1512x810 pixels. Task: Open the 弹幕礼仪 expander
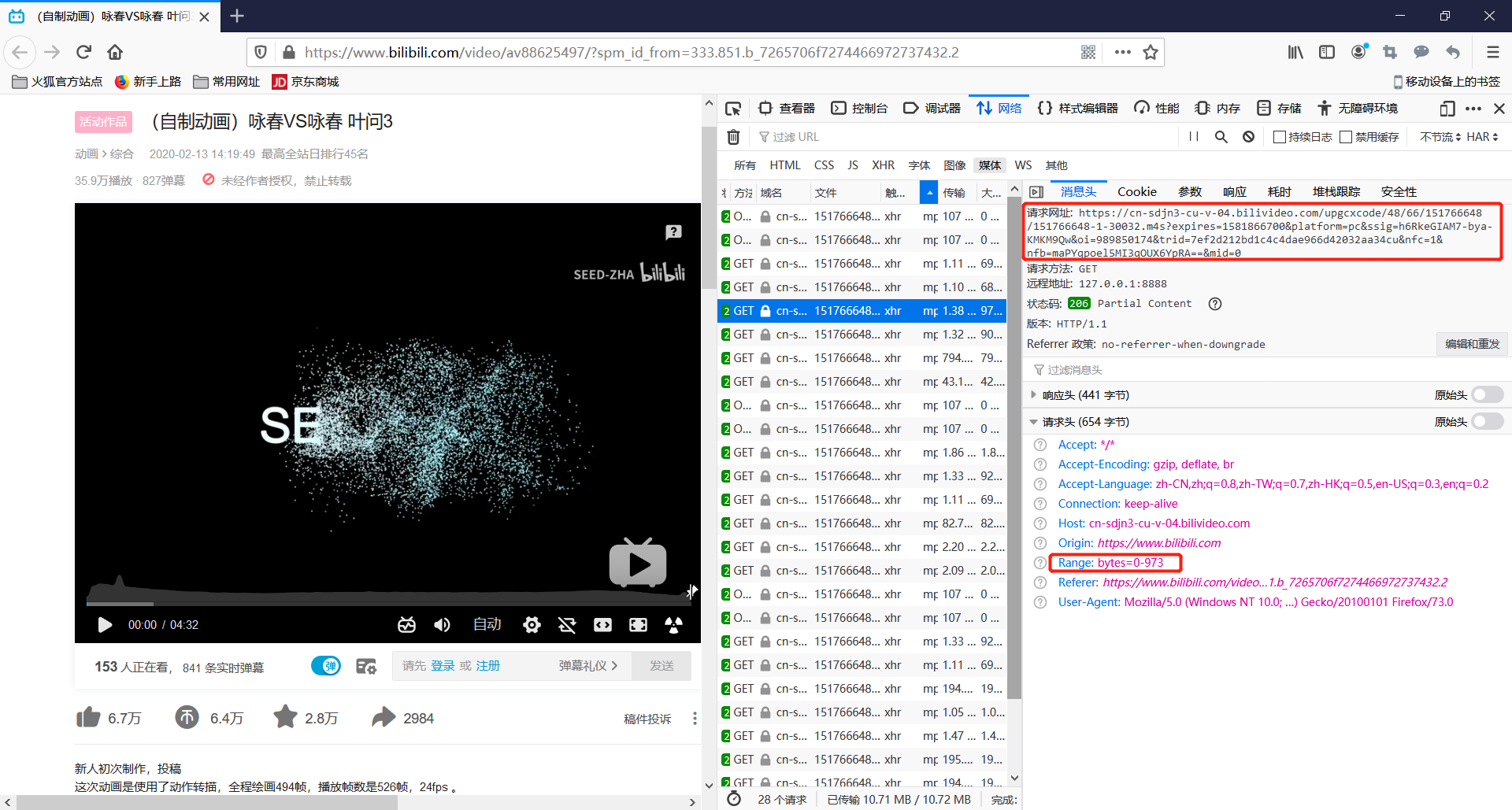click(x=588, y=666)
